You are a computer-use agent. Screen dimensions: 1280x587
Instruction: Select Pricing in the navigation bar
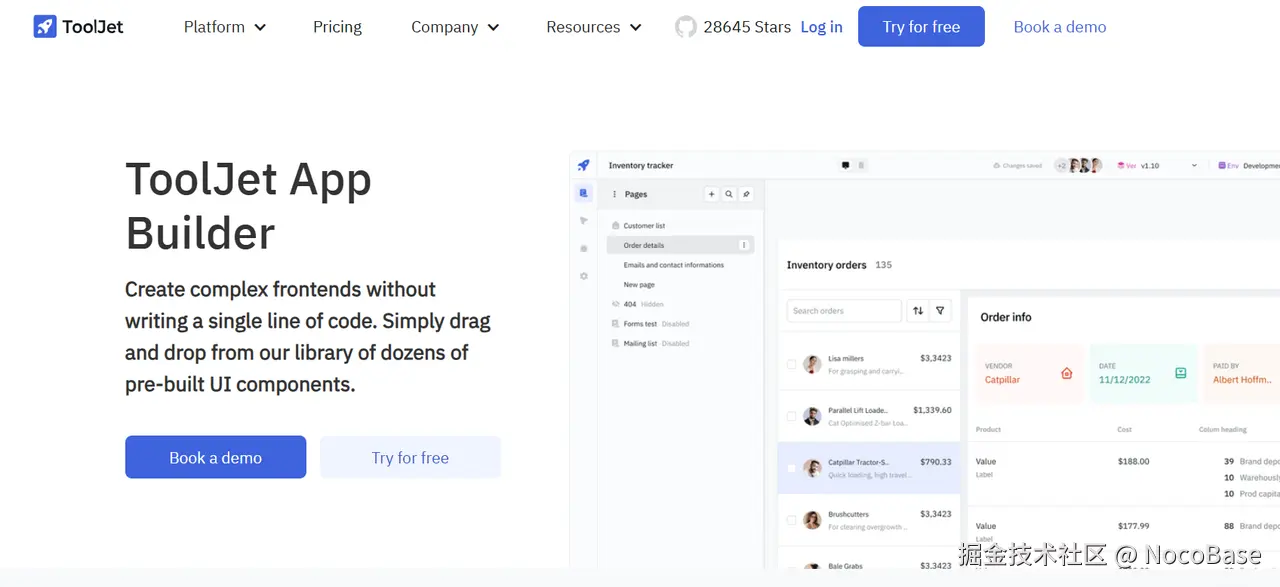click(x=337, y=27)
